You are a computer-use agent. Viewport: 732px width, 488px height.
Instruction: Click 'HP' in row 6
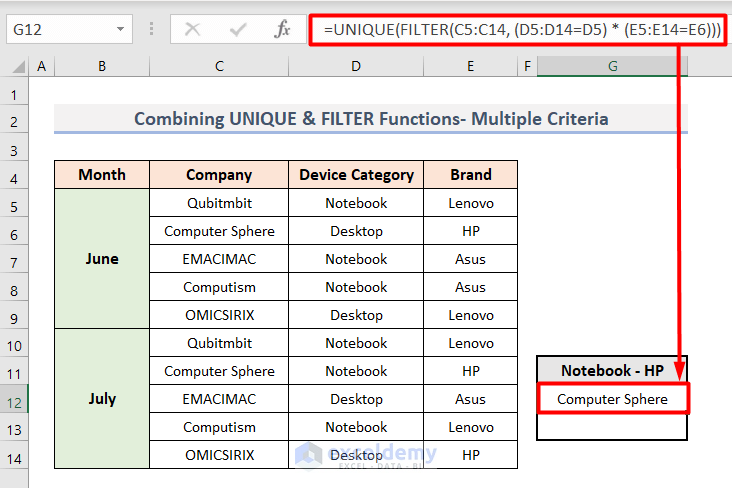(471, 231)
